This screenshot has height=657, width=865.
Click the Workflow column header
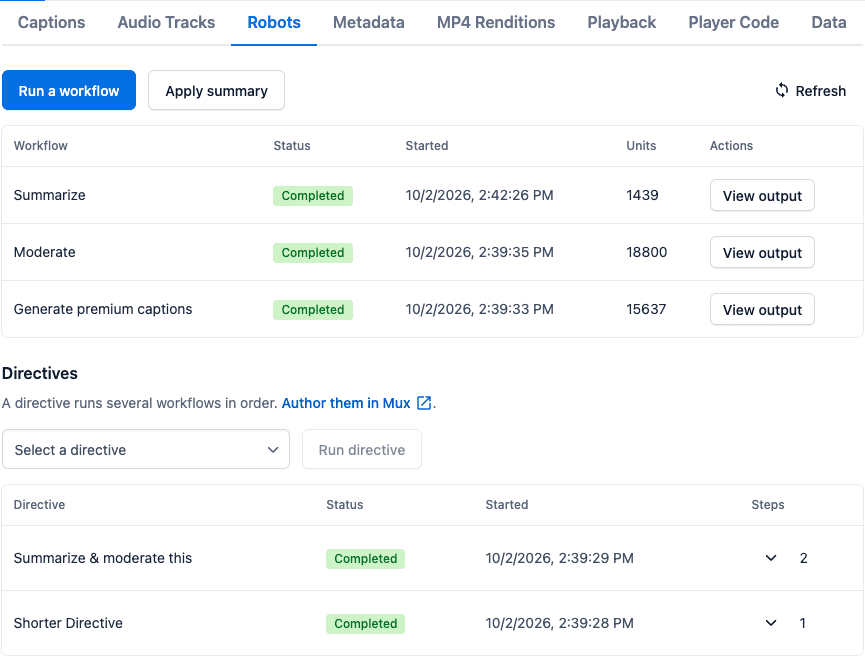(x=41, y=146)
